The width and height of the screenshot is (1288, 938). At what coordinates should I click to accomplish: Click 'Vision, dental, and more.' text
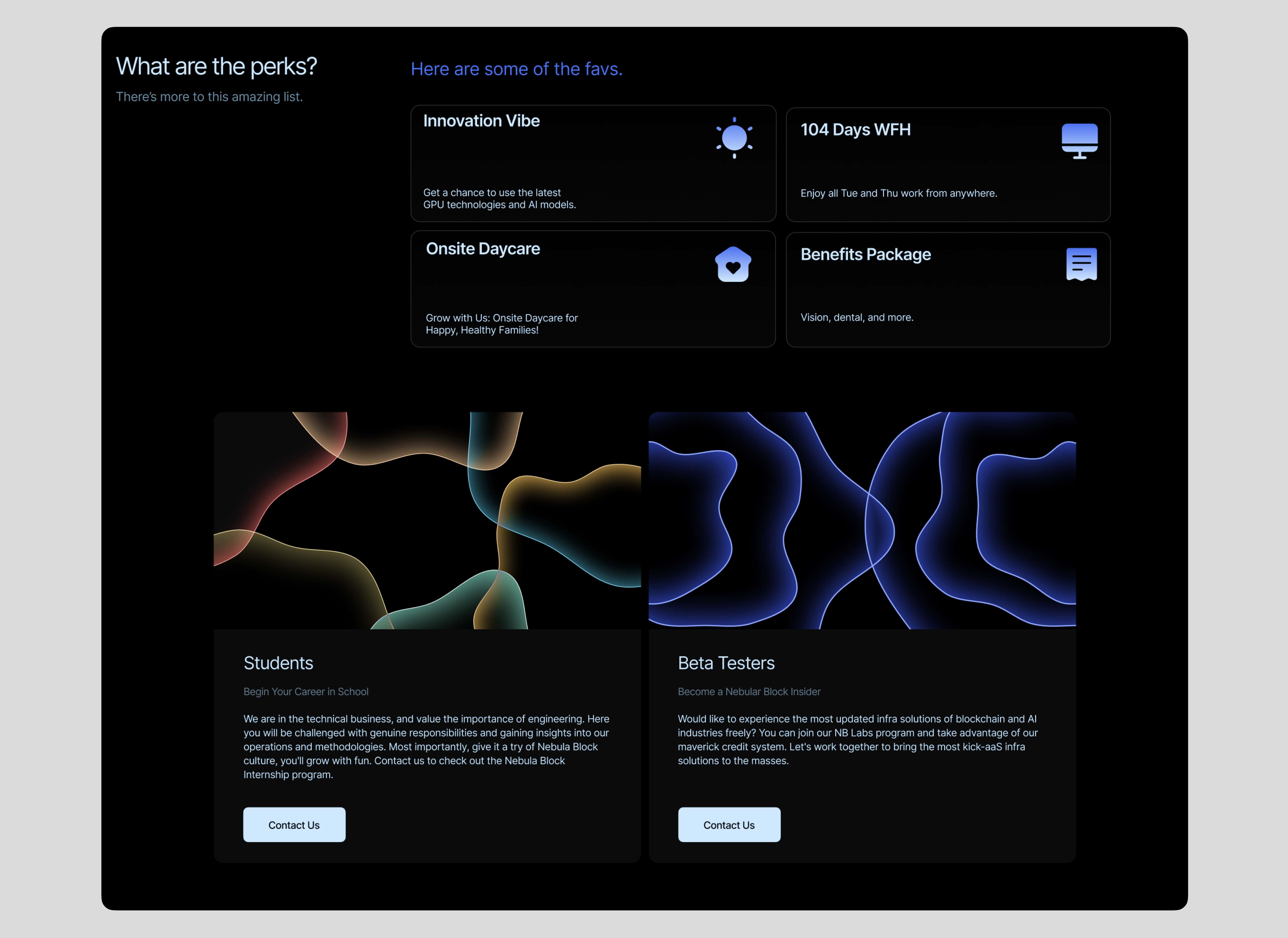[x=856, y=317]
